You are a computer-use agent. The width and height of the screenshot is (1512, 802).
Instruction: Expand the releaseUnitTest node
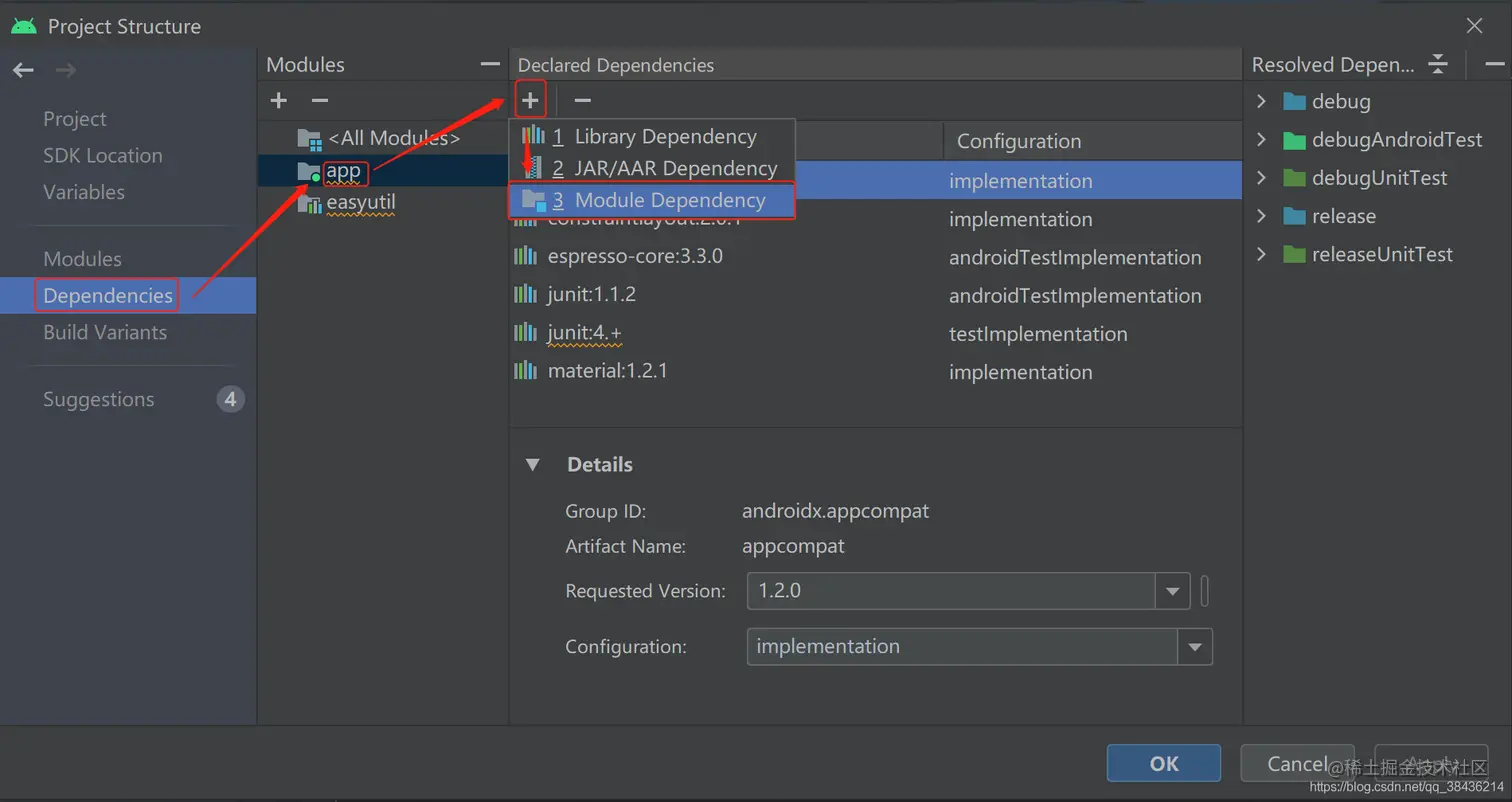pos(1262,254)
